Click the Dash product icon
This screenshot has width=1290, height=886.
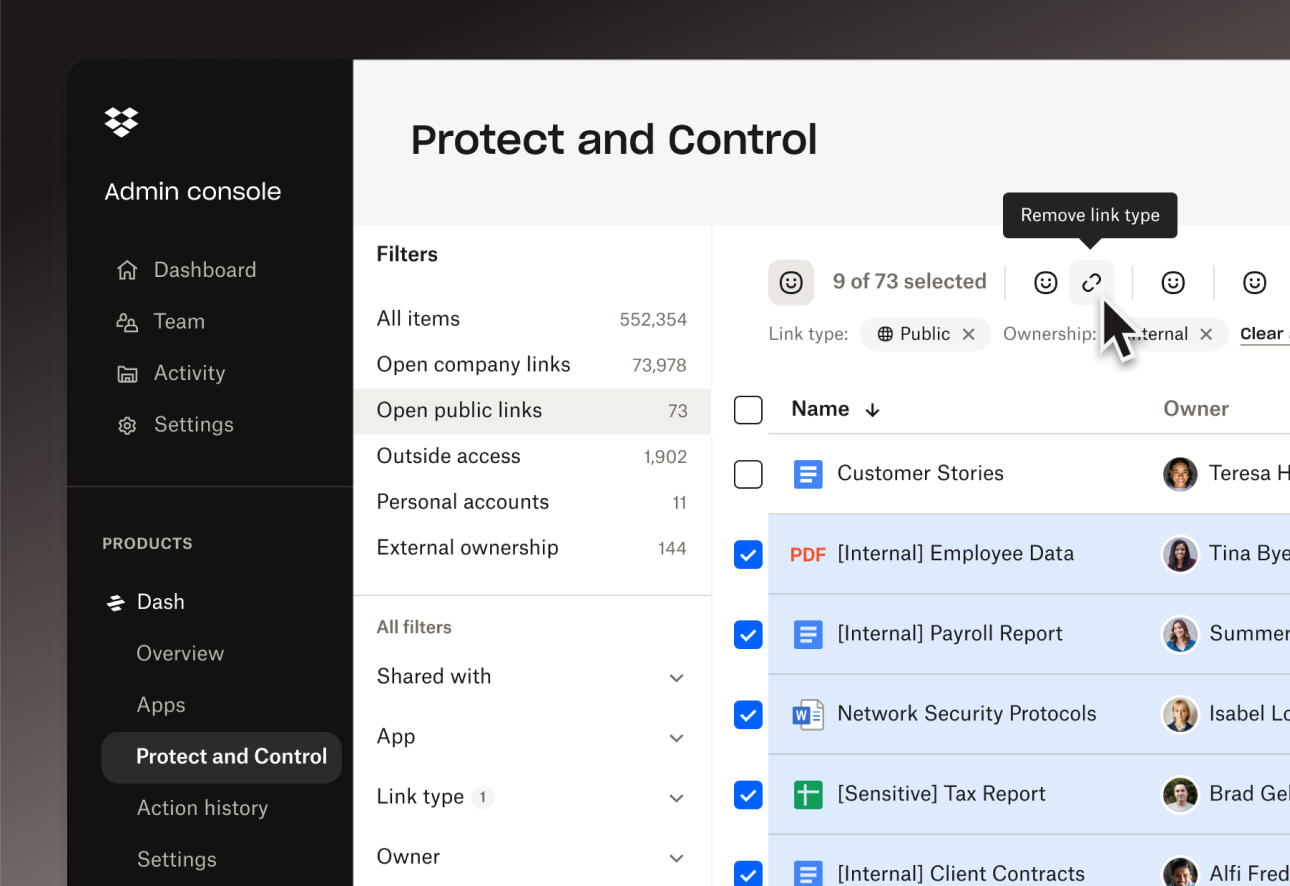(x=116, y=602)
